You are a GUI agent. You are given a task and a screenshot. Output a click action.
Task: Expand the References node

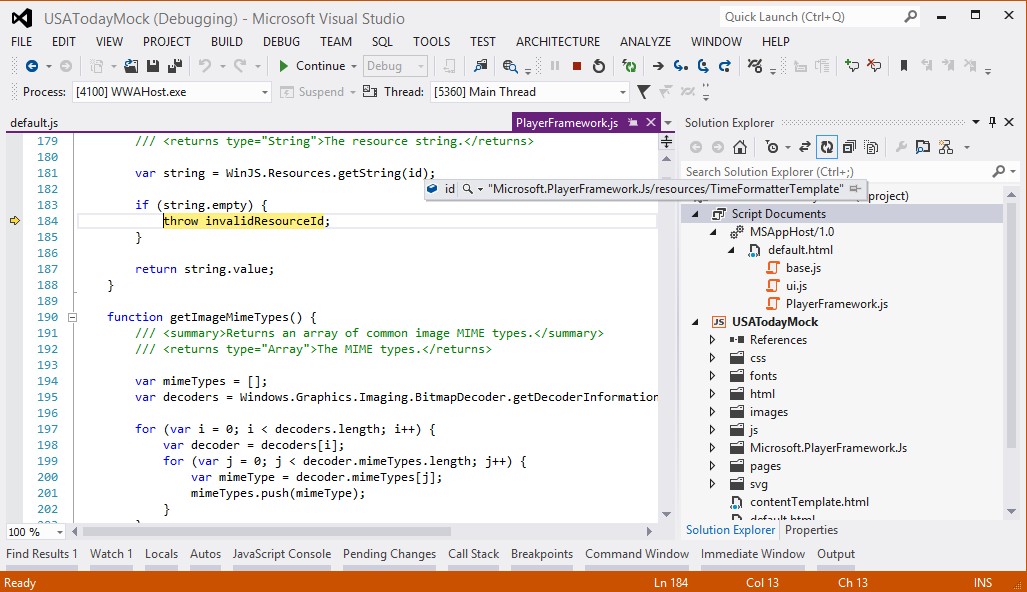[711, 339]
